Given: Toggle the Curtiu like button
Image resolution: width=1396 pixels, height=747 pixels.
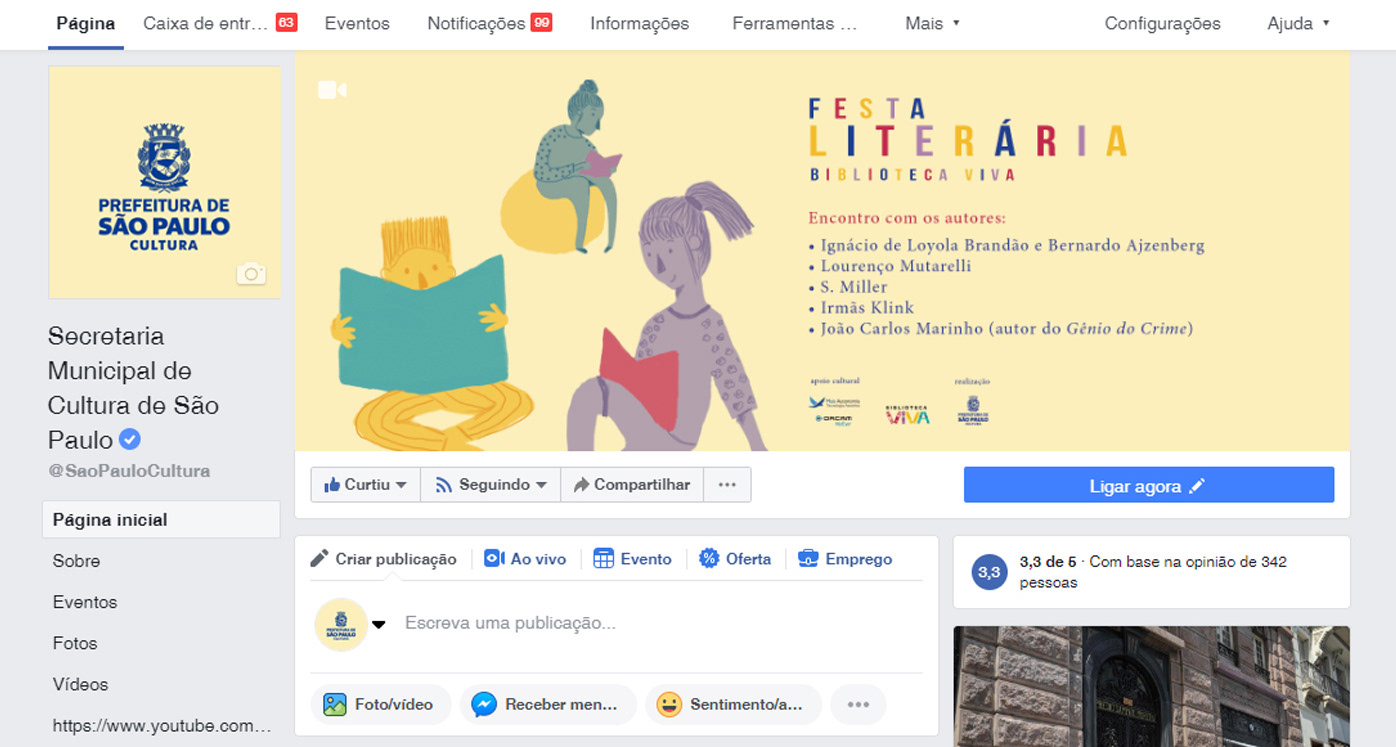Looking at the screenshot, I should coord(365,485).
